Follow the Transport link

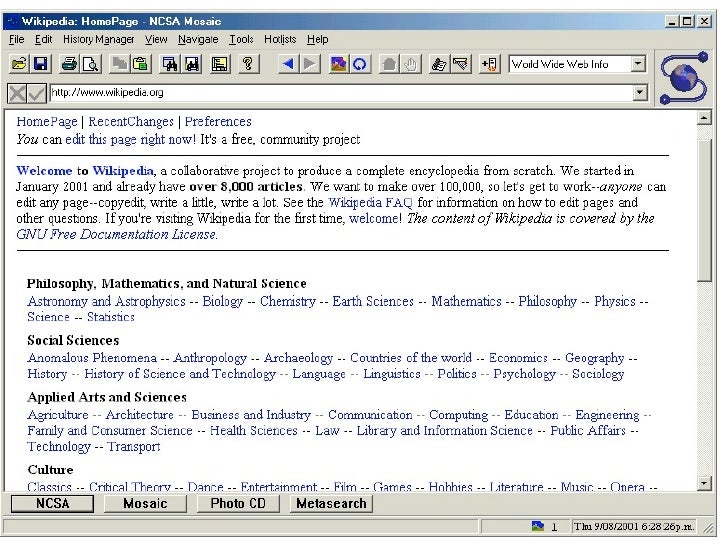[134, 447]
